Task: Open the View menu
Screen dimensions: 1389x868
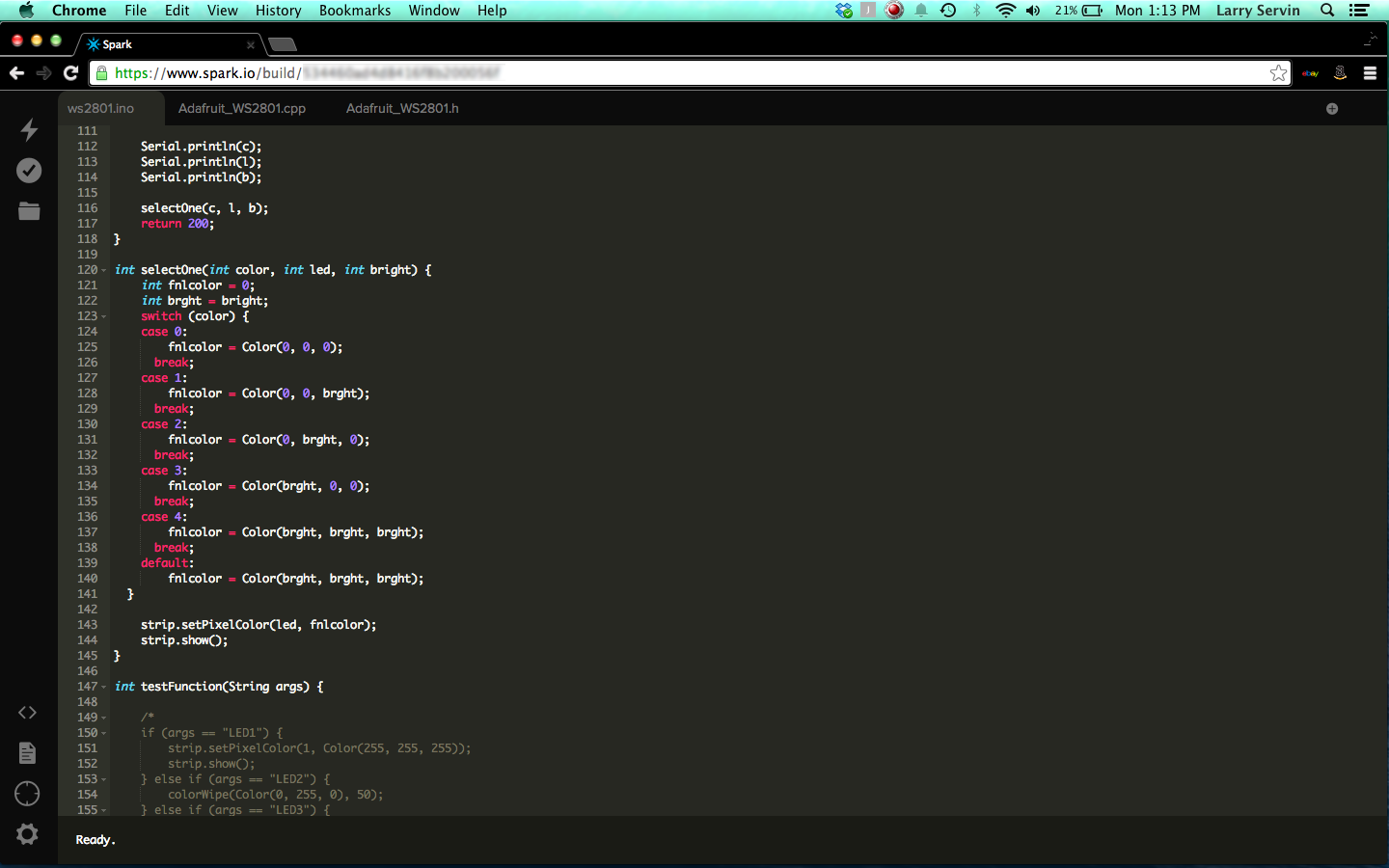Action: click(223, 11)
